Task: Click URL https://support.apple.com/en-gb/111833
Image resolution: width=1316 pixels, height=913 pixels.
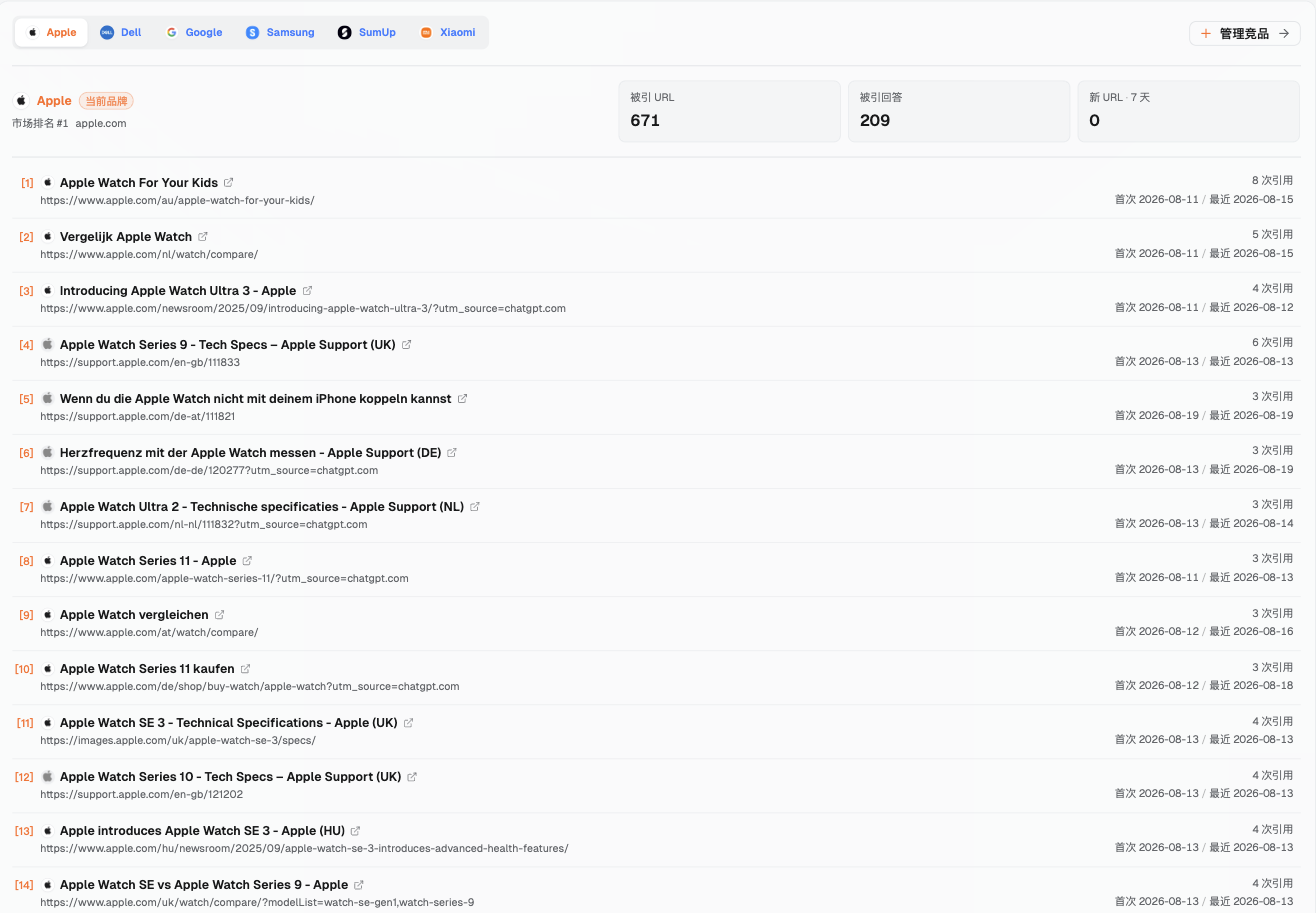Action: (140, 362)
